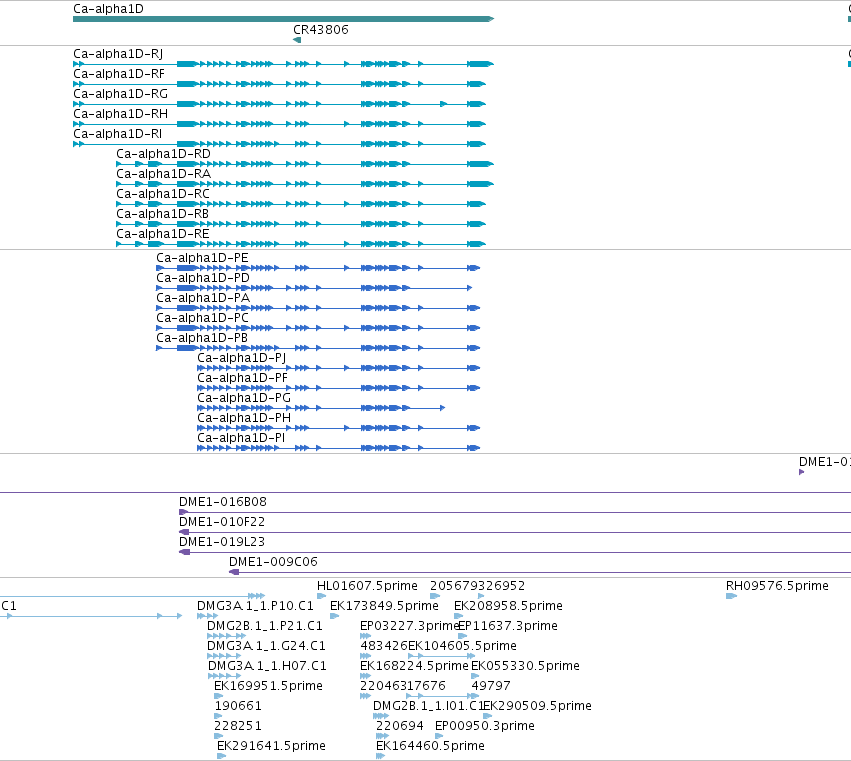Viewport: 851px width, 761px height.
Task: Click the EP00950.3prime label
Action: tap(485, 727)
